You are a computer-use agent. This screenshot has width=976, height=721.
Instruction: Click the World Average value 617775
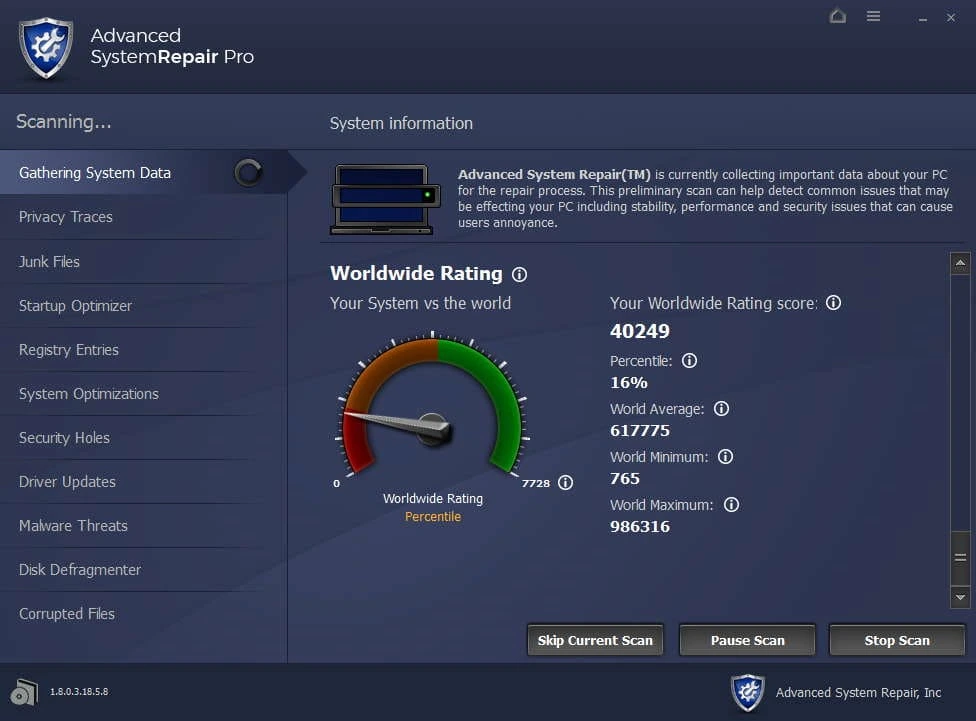tap(640, 430)
